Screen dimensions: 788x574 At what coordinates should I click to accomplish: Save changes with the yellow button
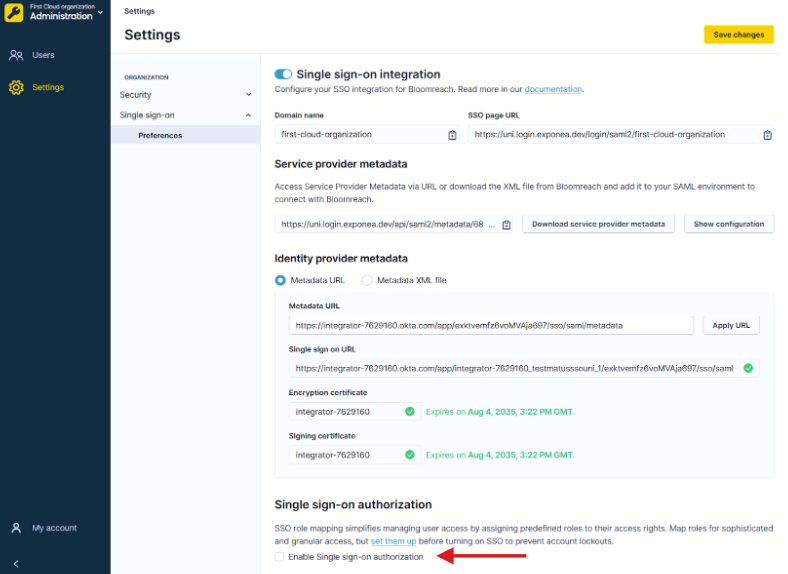click(738, 35)
